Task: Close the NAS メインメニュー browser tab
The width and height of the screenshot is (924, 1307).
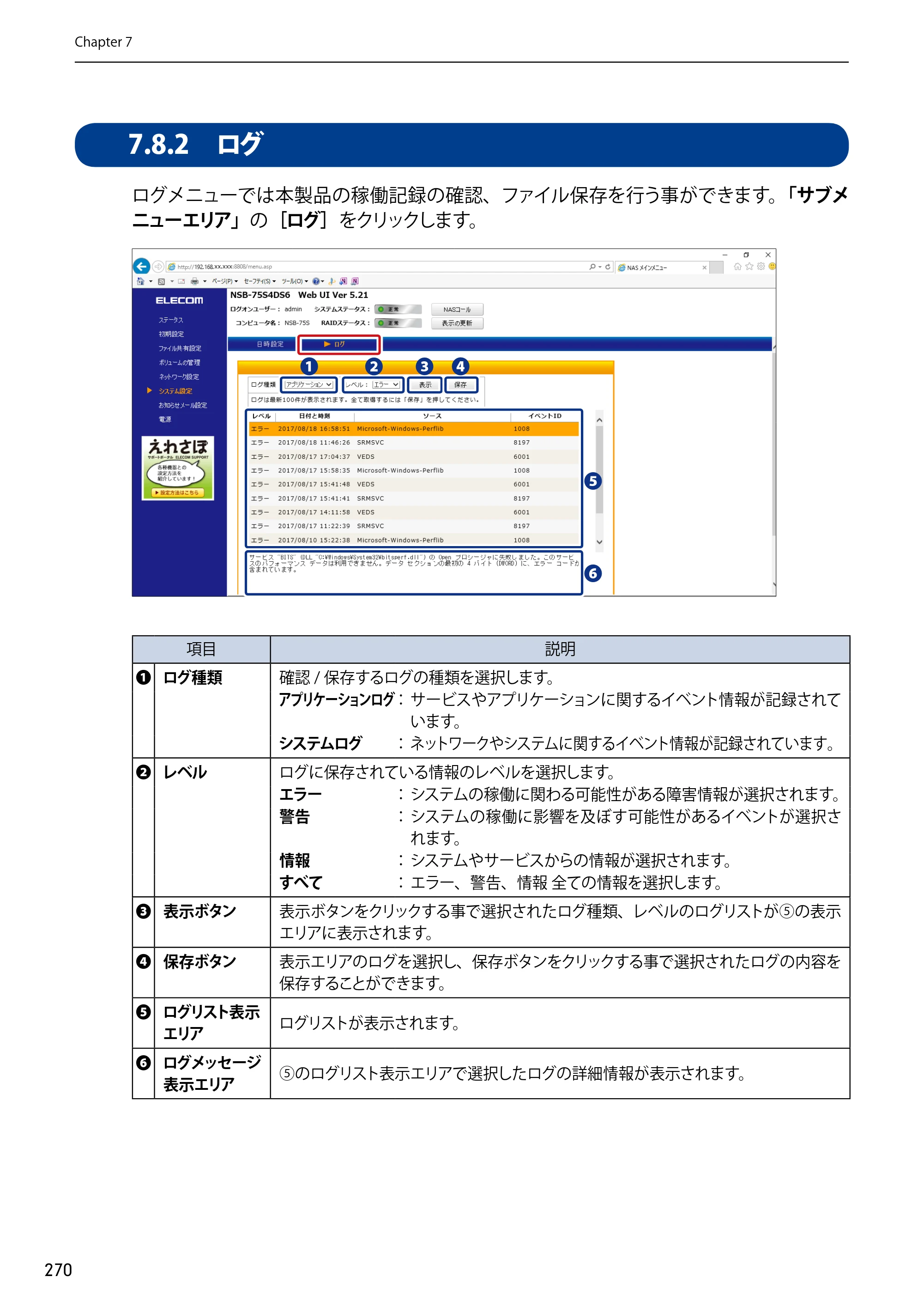Action: click(704, 267)
